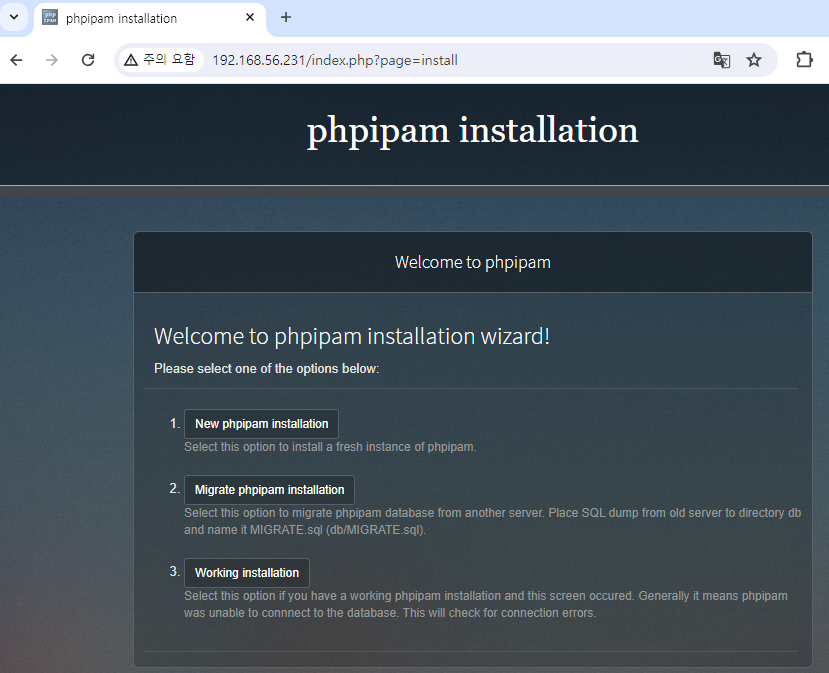
Task: Click the Welcome to phpipam header
Action: tap(473, 262)
